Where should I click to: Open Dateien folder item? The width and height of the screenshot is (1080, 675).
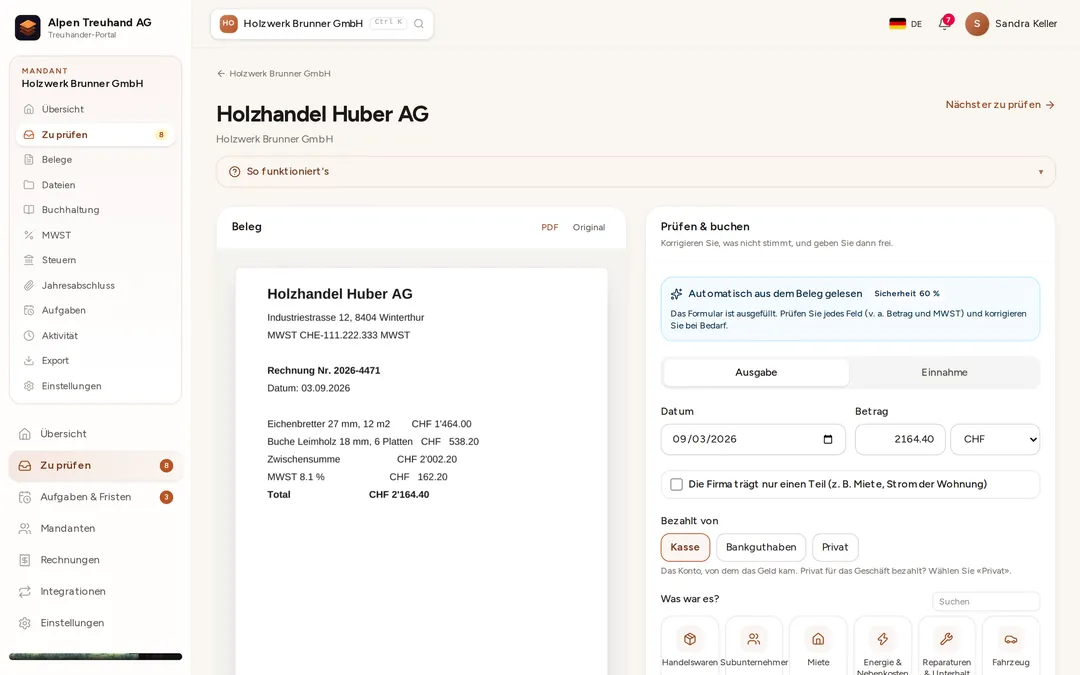click(95, 185)
